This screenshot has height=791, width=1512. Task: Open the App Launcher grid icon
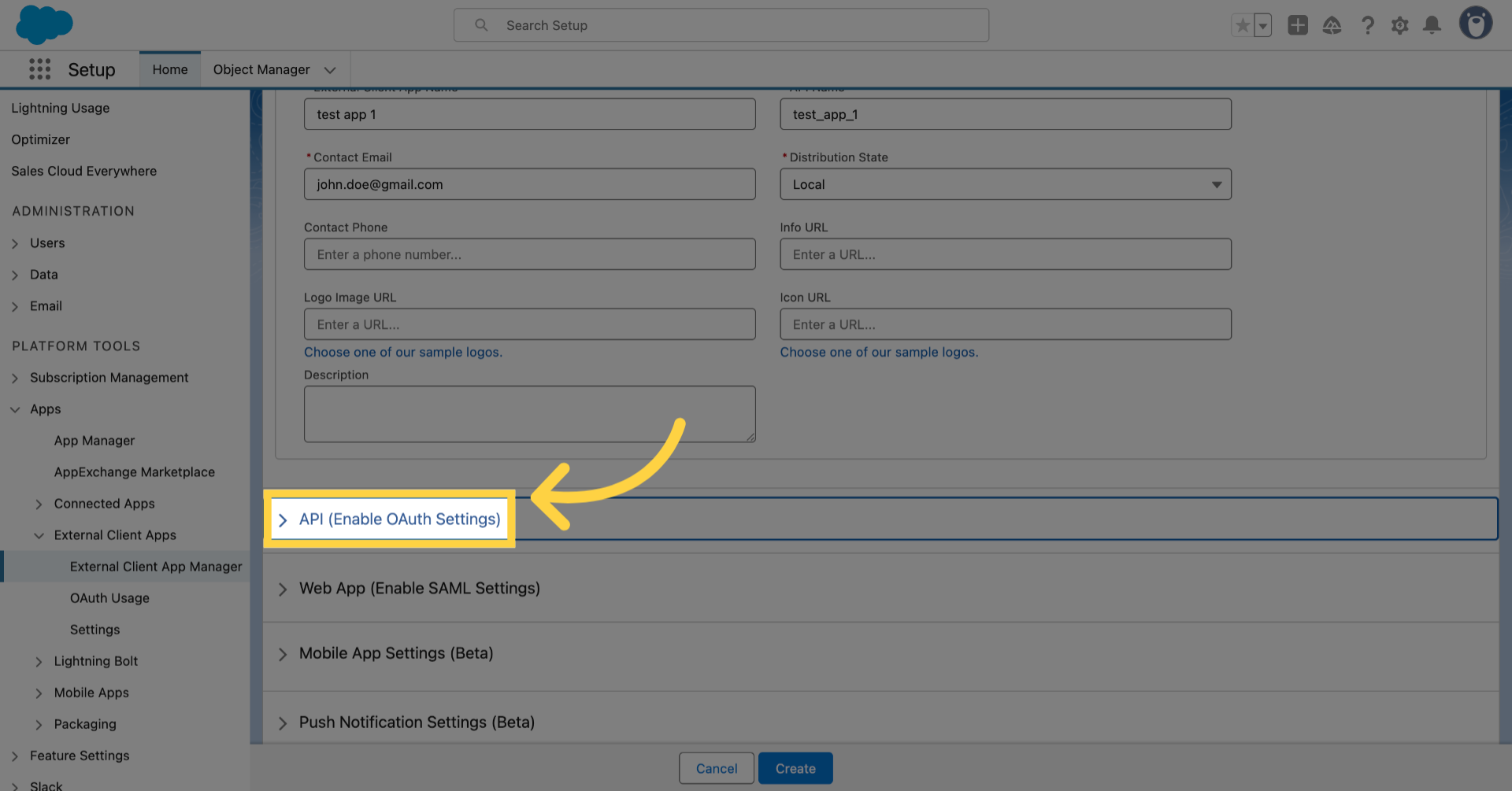(x=39, y=69)
